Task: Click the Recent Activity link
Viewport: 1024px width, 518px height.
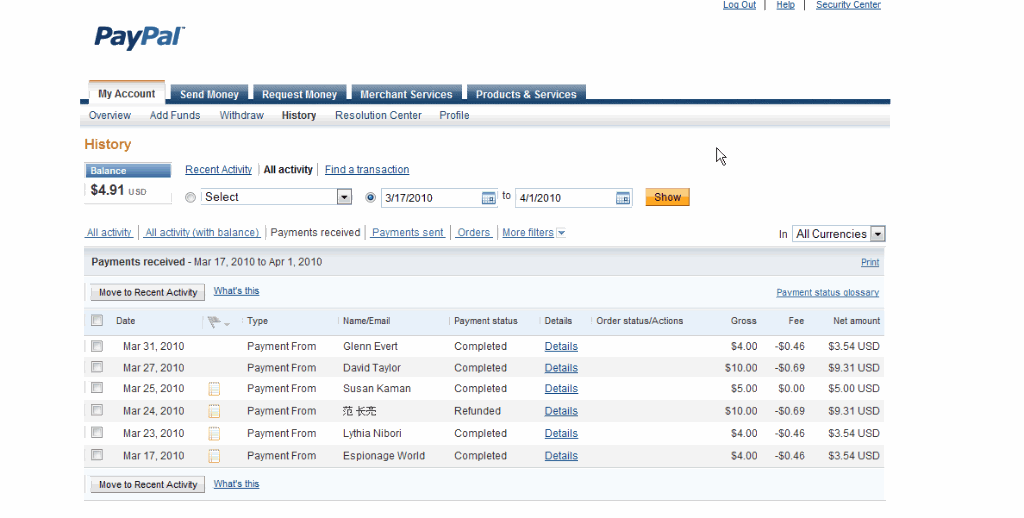Action: [218, 169]
